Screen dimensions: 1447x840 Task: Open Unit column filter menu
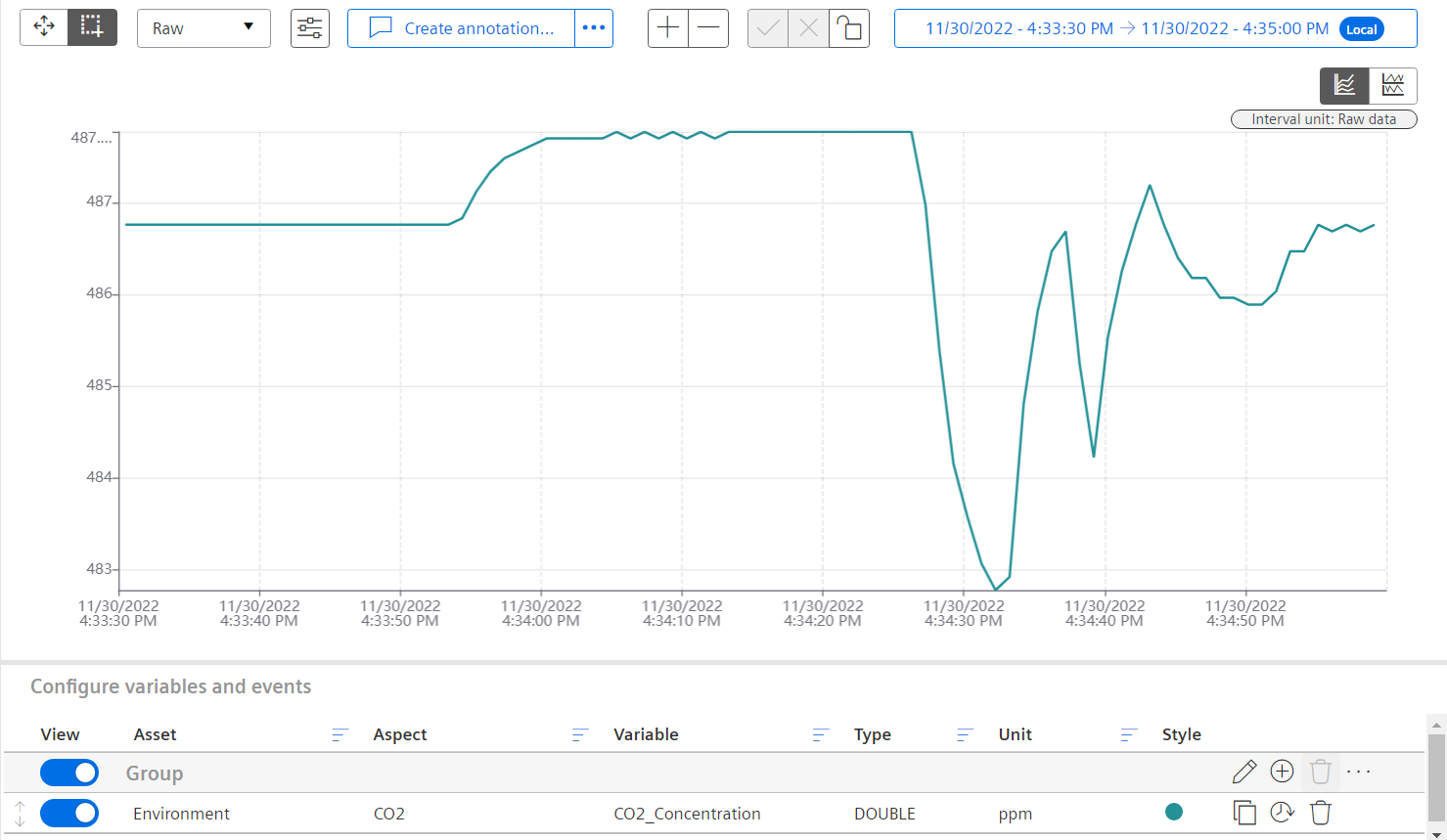tap(1128, 734)
